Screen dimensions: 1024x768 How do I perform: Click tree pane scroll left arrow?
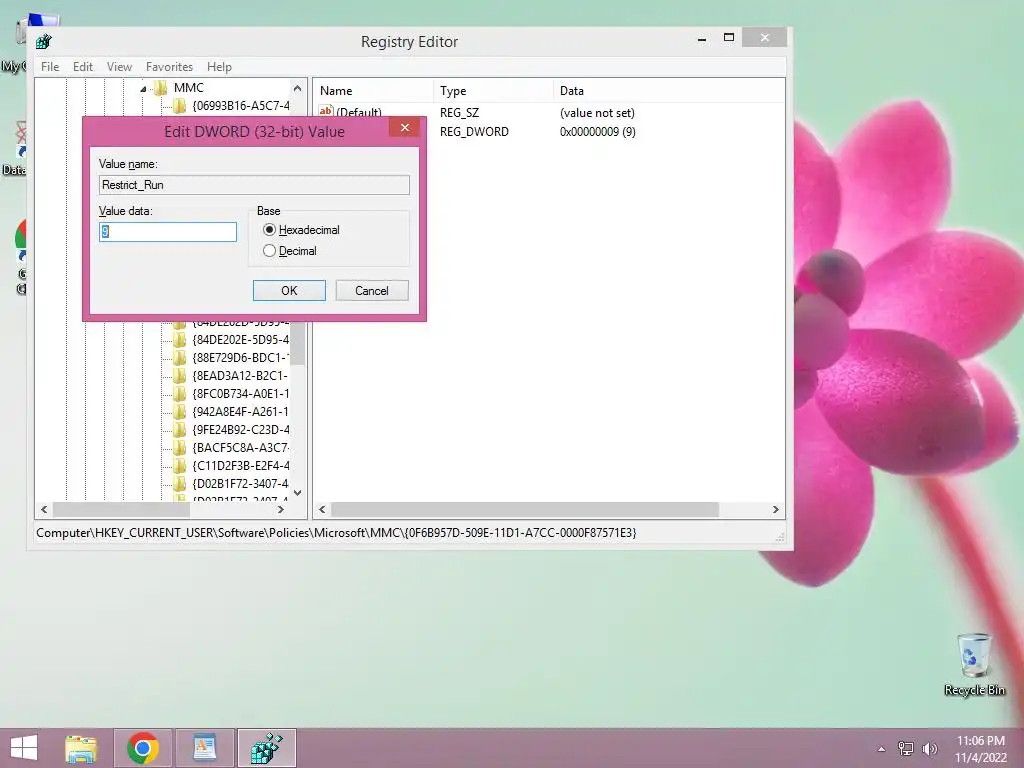point(44,509)
